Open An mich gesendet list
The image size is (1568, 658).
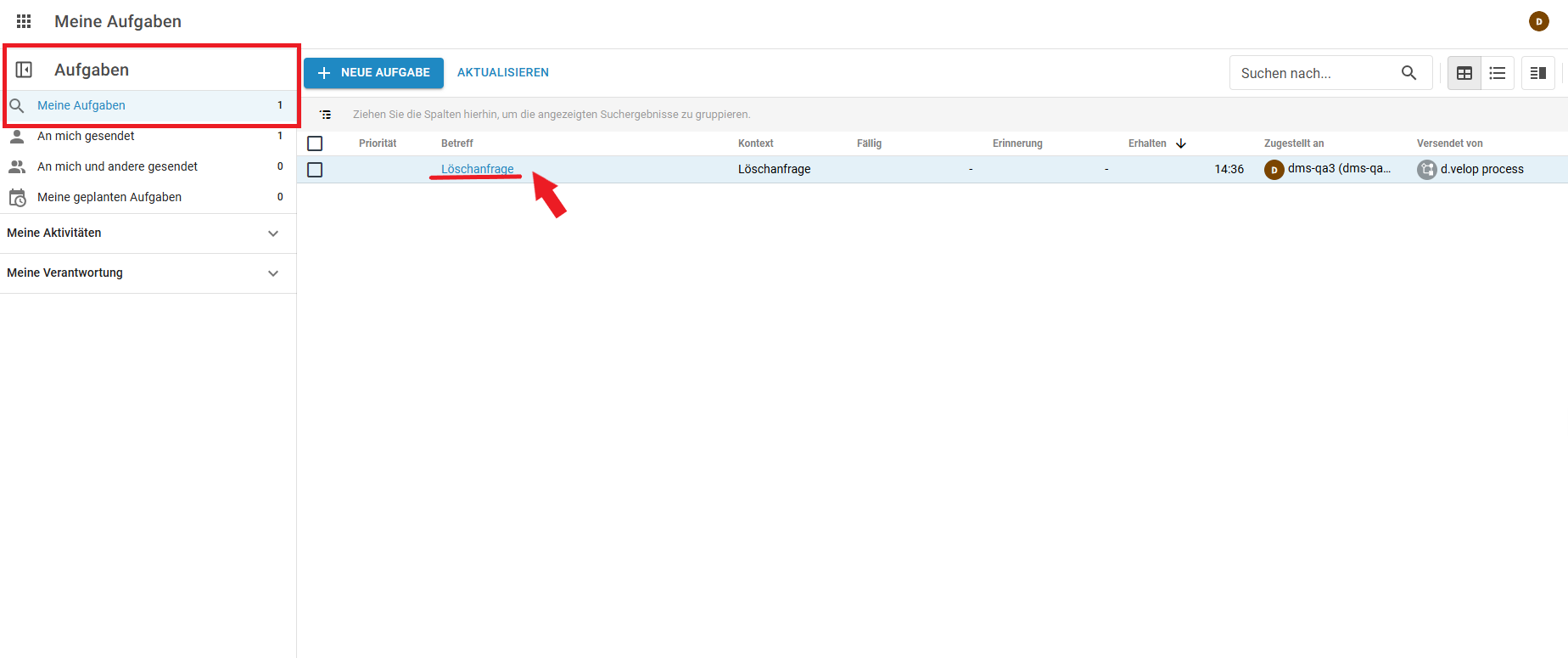(86, 136)
